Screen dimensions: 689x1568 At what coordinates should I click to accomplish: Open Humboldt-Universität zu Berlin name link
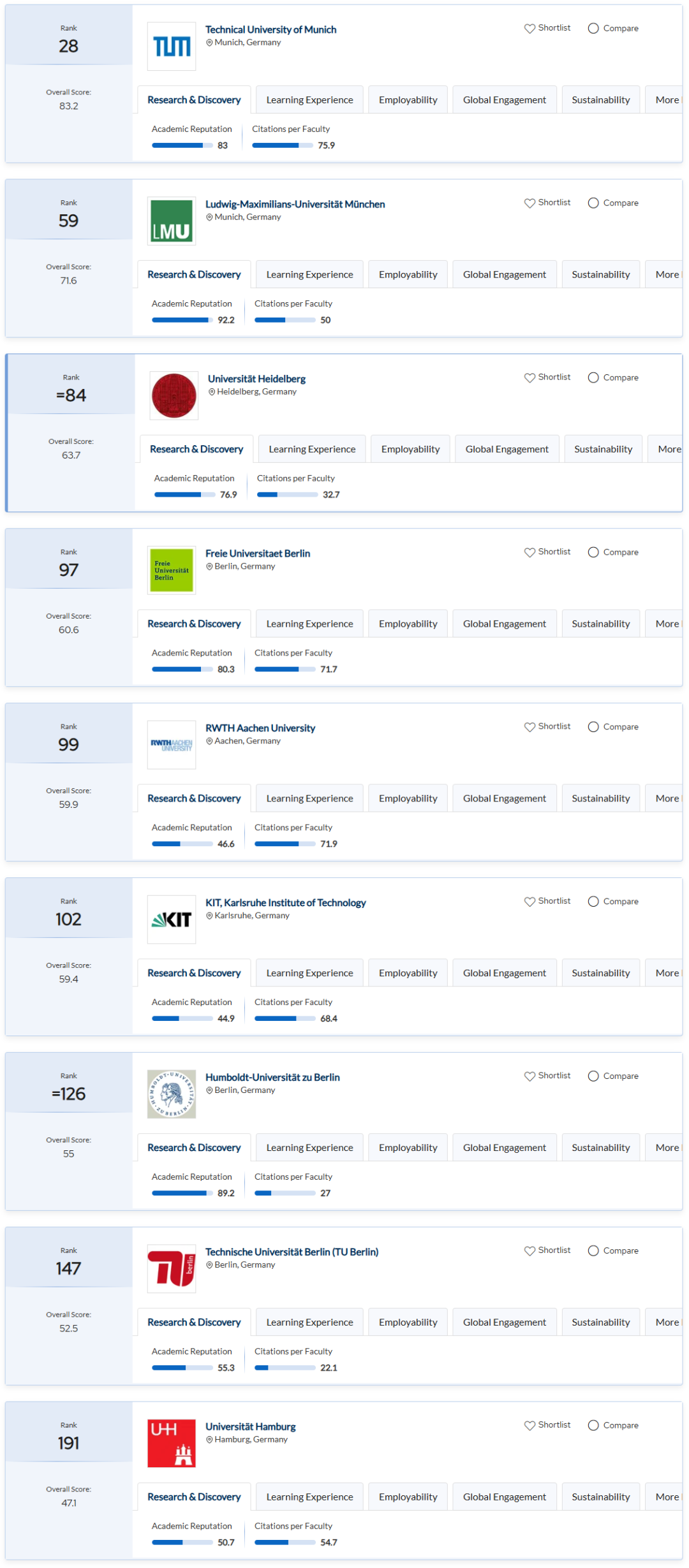[272, 1078]
